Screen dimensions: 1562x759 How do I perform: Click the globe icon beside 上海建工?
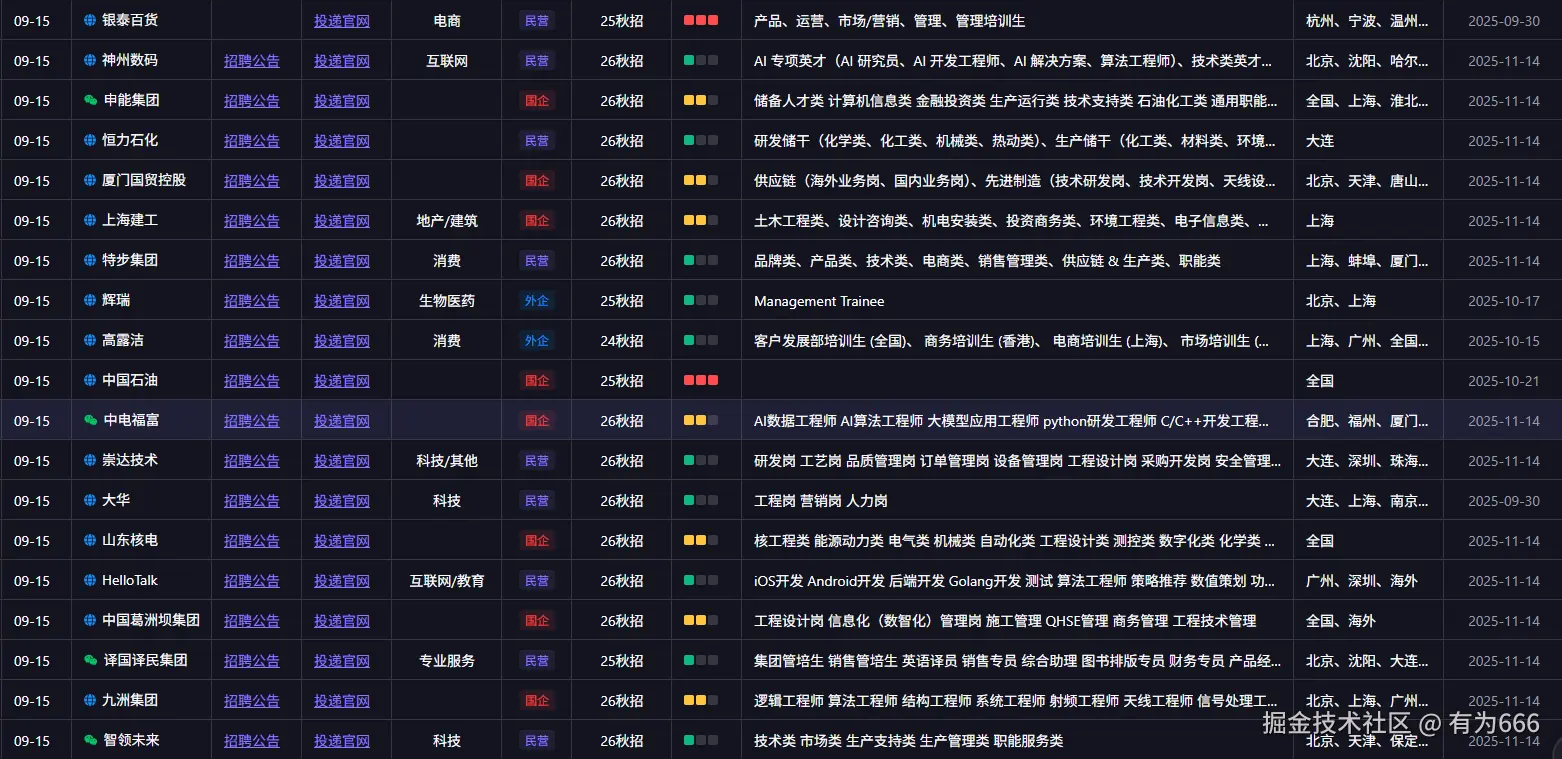[90, 220]
